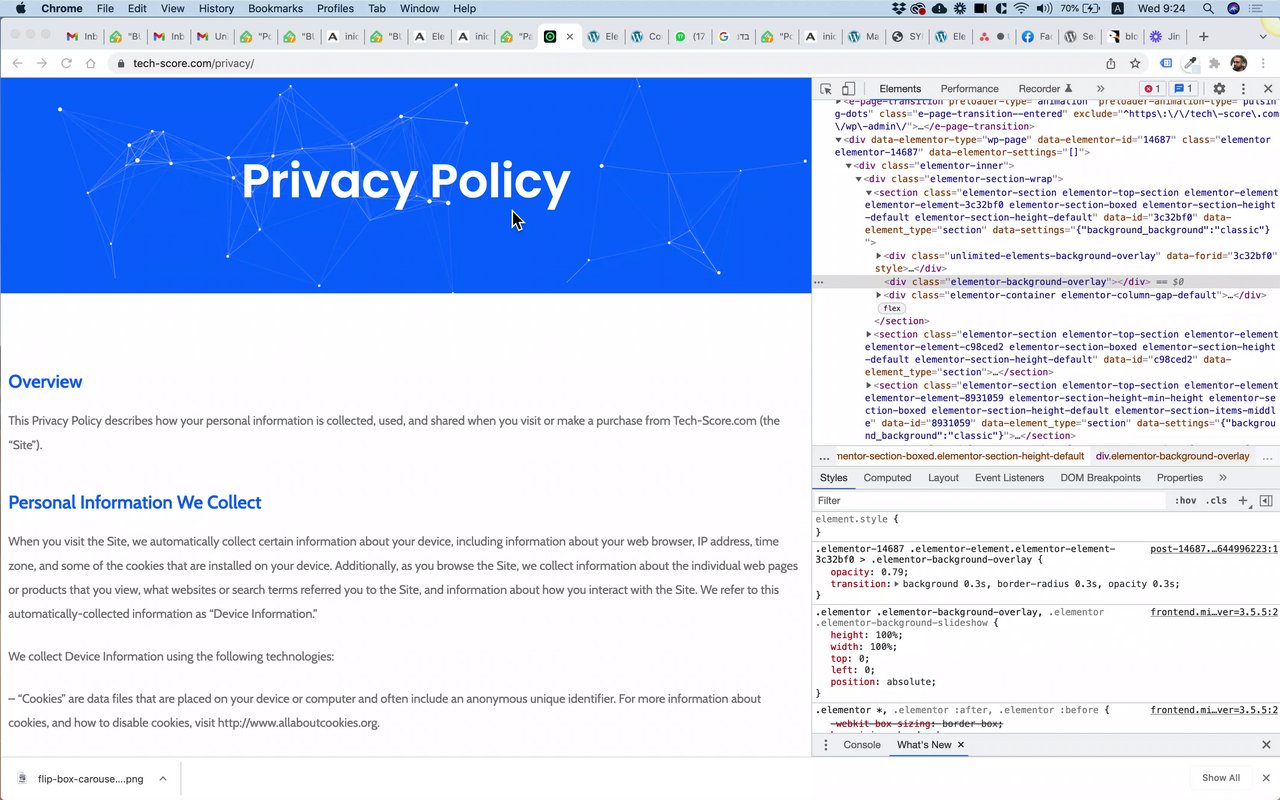Click the div.elementor-background-overlay breadcrumb
Image resolution: width=1280 pixels, height=800 pixels.
point(1172,456)
